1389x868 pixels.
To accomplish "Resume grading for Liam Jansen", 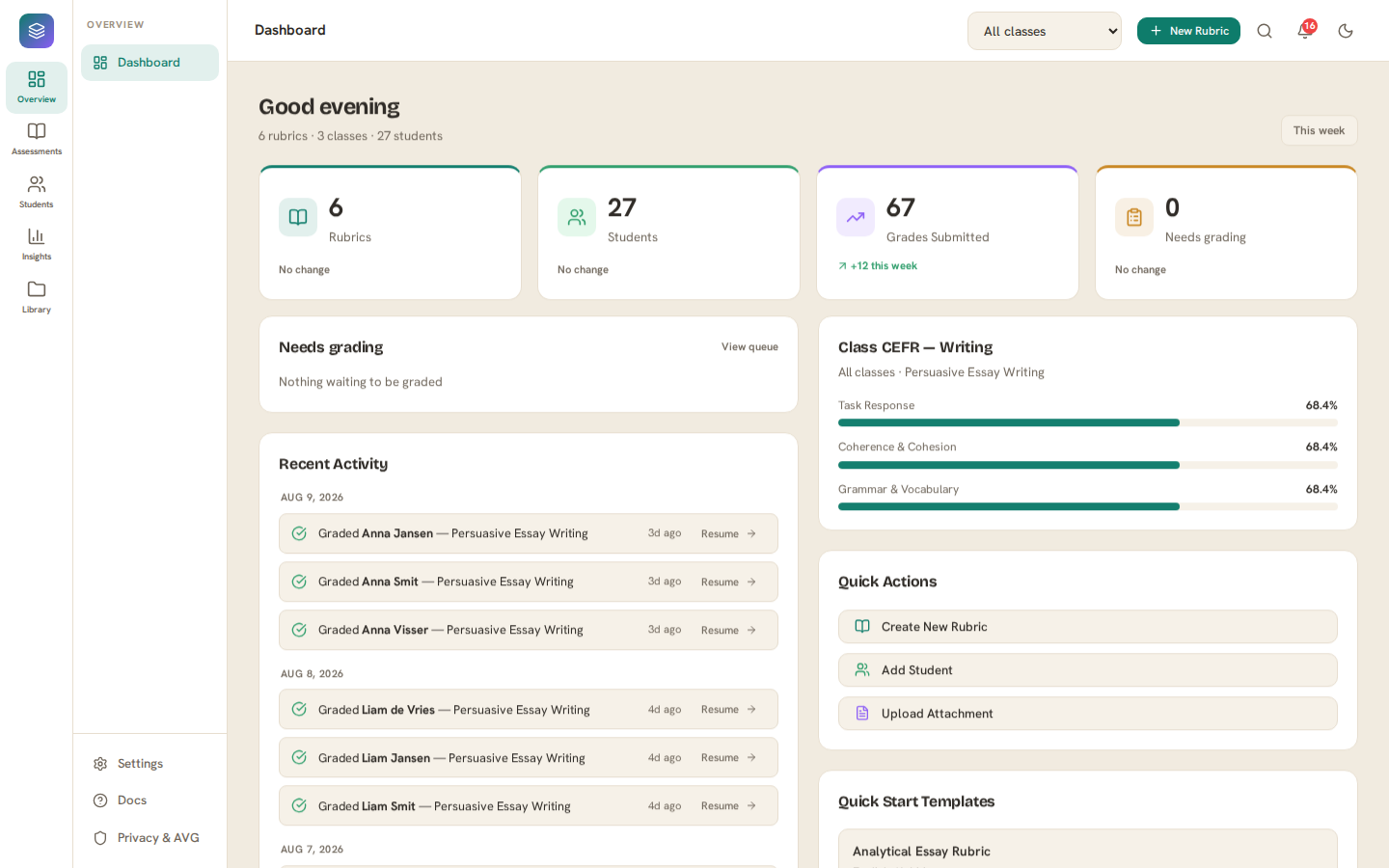I will 728,758.
